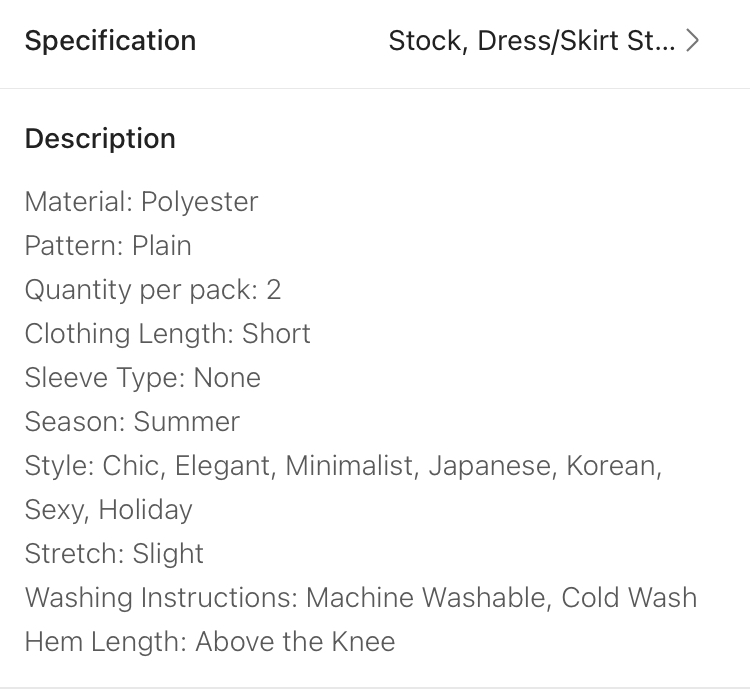The height and width of the screenshot is (694, 750).
Task: Select the "Sleeve Type: None" line
Action: pos(143,378)
